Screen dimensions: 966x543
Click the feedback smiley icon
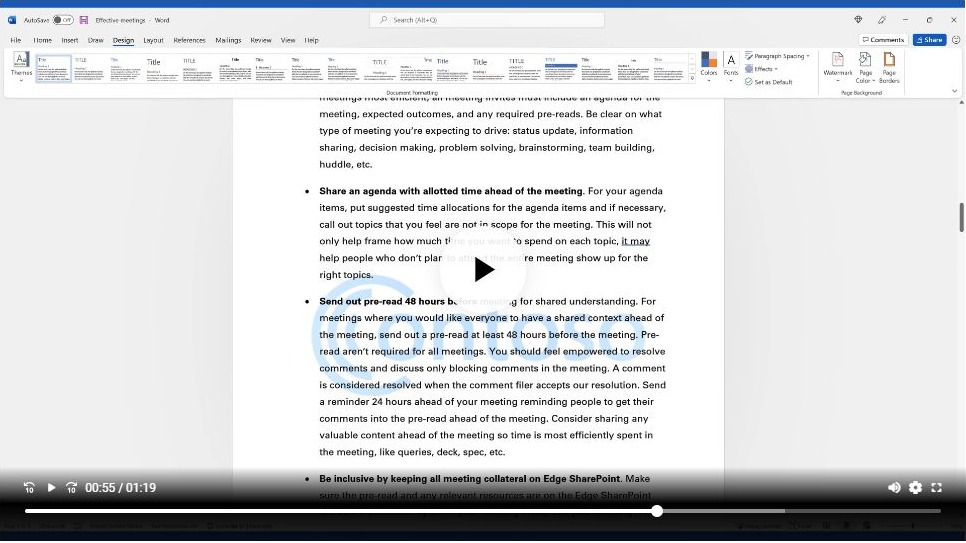point(956,39)
